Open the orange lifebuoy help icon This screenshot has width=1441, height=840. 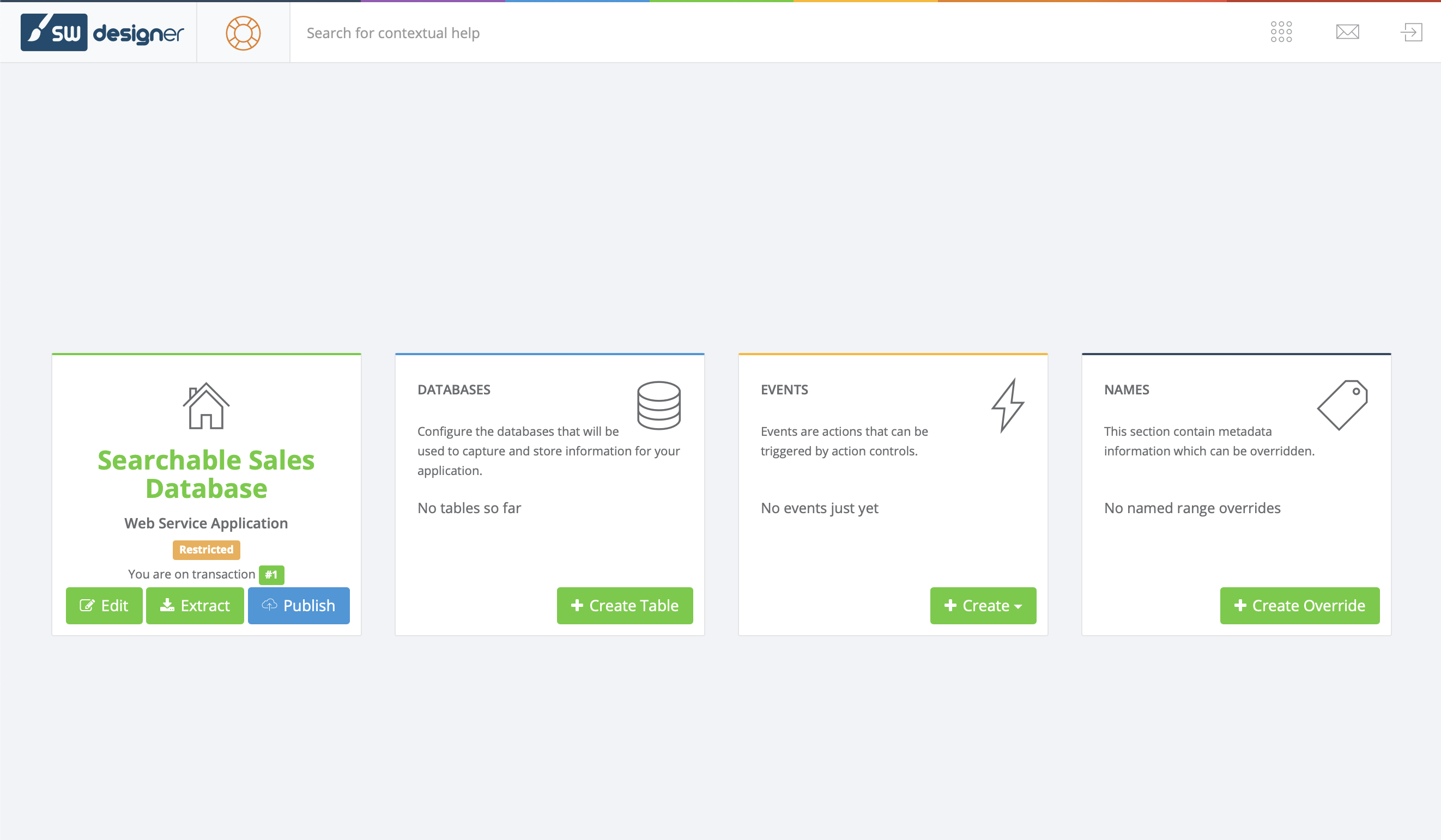pyautogui.click(x=243, y=33)
